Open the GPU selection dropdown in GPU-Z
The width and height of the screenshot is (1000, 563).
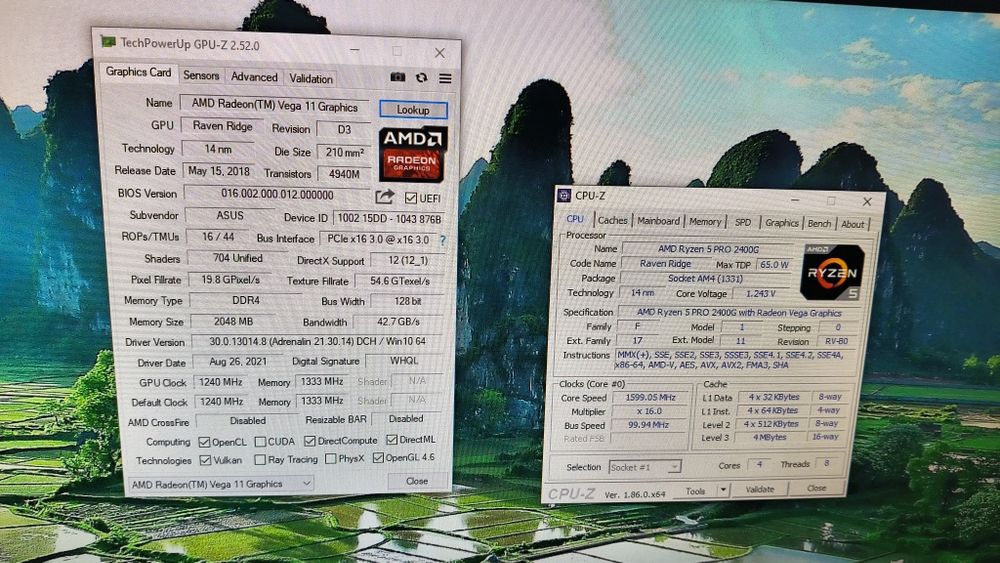[221, 484]
